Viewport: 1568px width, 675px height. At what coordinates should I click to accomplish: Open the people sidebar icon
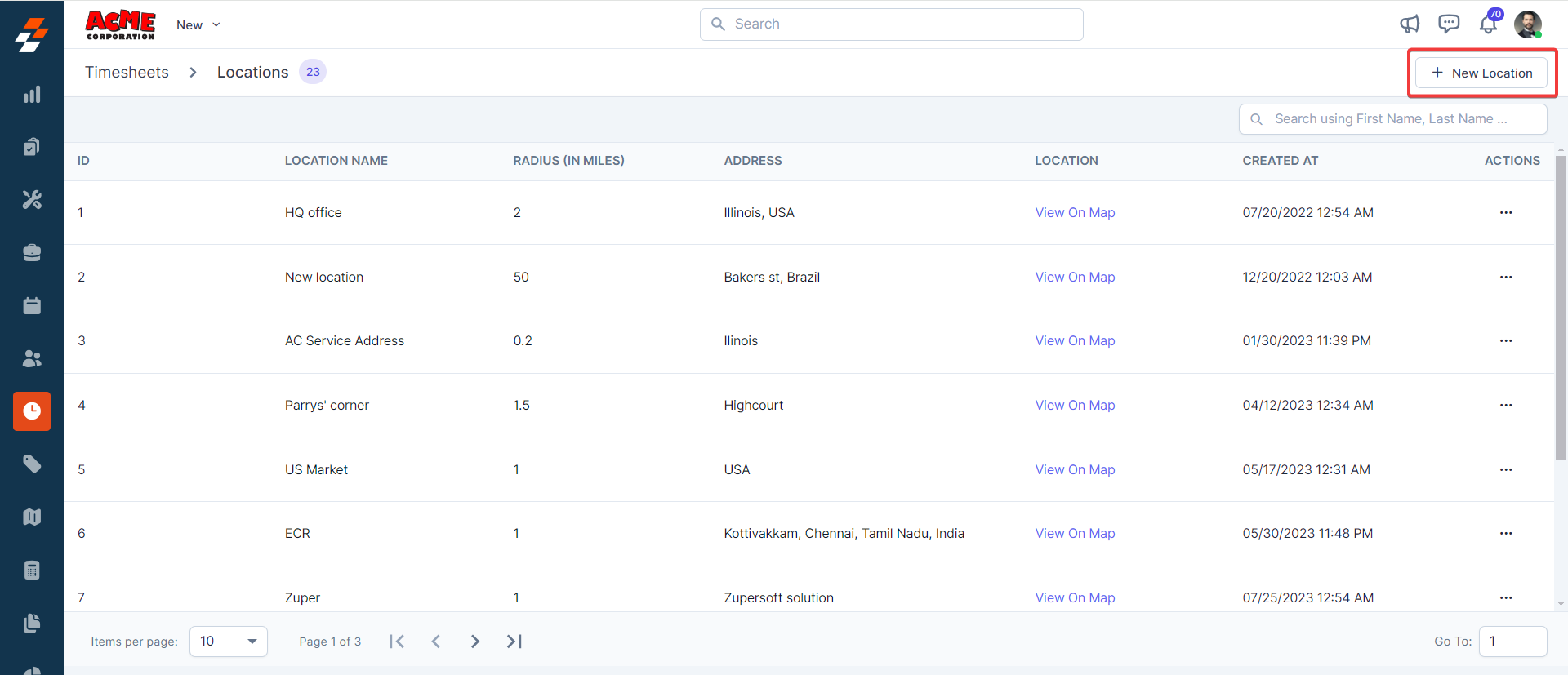32,358
